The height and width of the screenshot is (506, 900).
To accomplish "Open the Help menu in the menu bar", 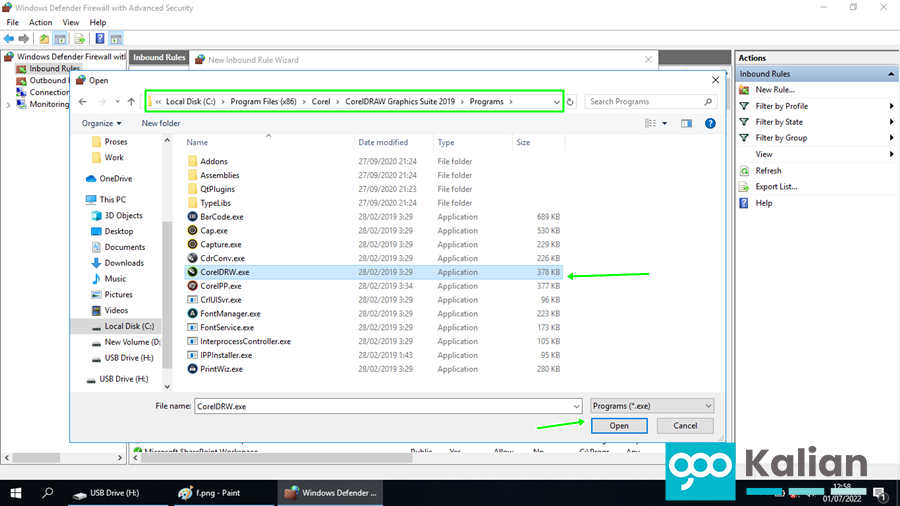I will click(98, 22).
